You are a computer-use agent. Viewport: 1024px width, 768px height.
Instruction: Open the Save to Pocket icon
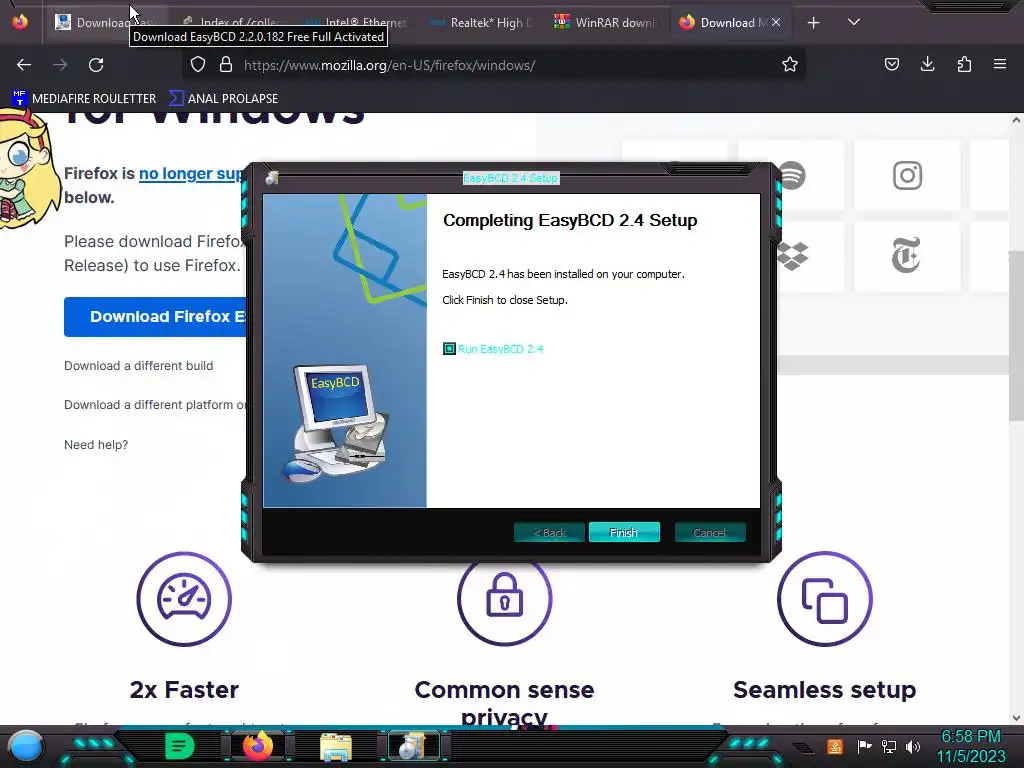[891, 65]
